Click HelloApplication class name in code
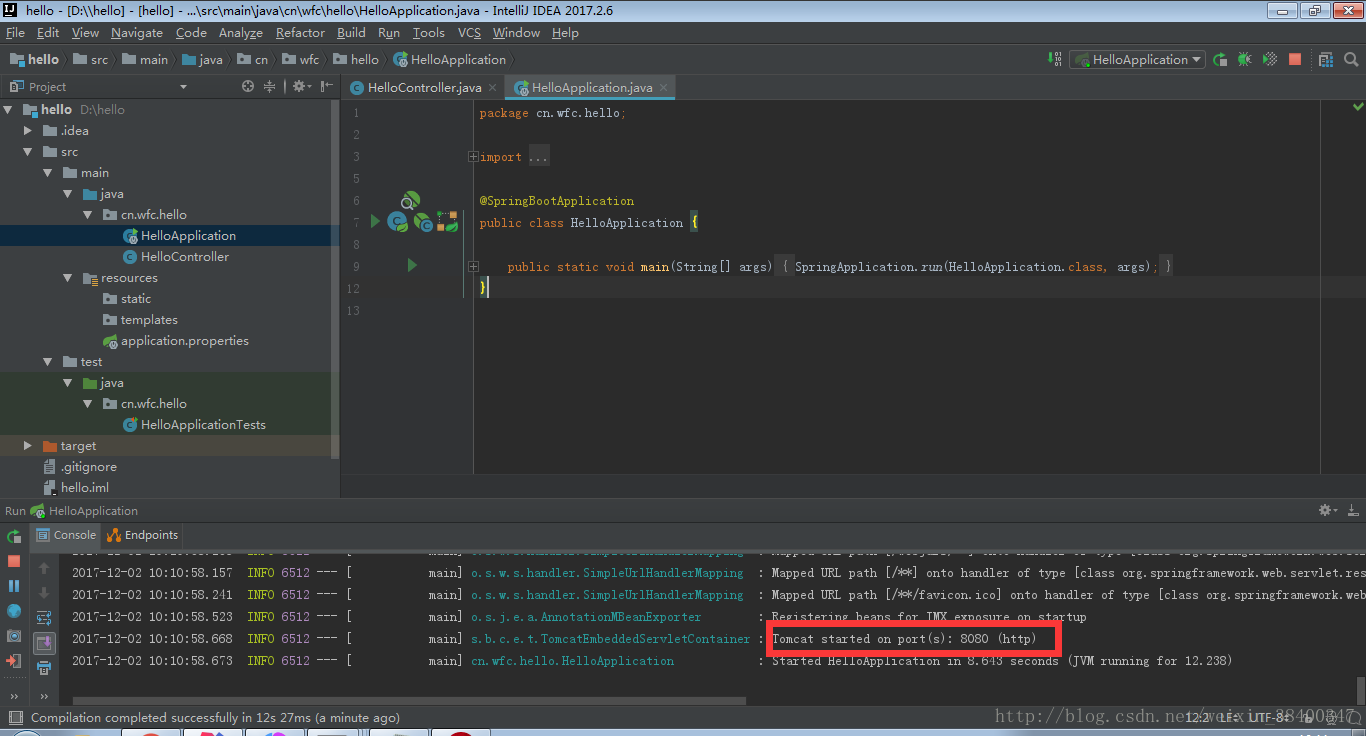This screenshot has width=1366, height=736. coord(627,223)
